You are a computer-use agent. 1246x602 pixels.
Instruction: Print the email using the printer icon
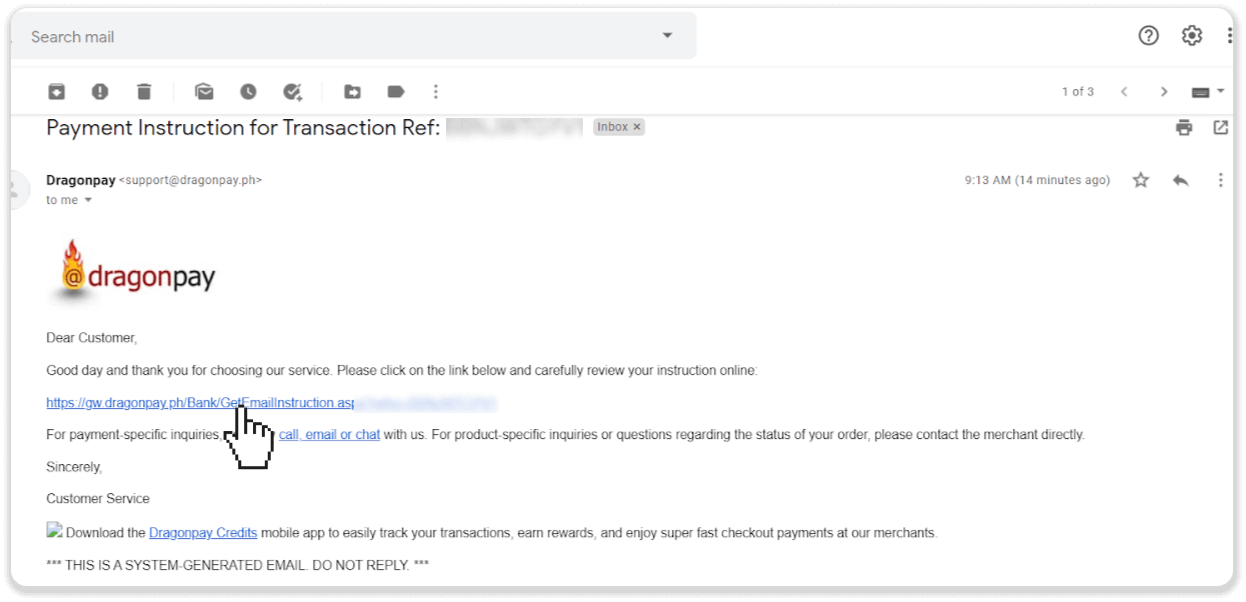click(1184, 127)
